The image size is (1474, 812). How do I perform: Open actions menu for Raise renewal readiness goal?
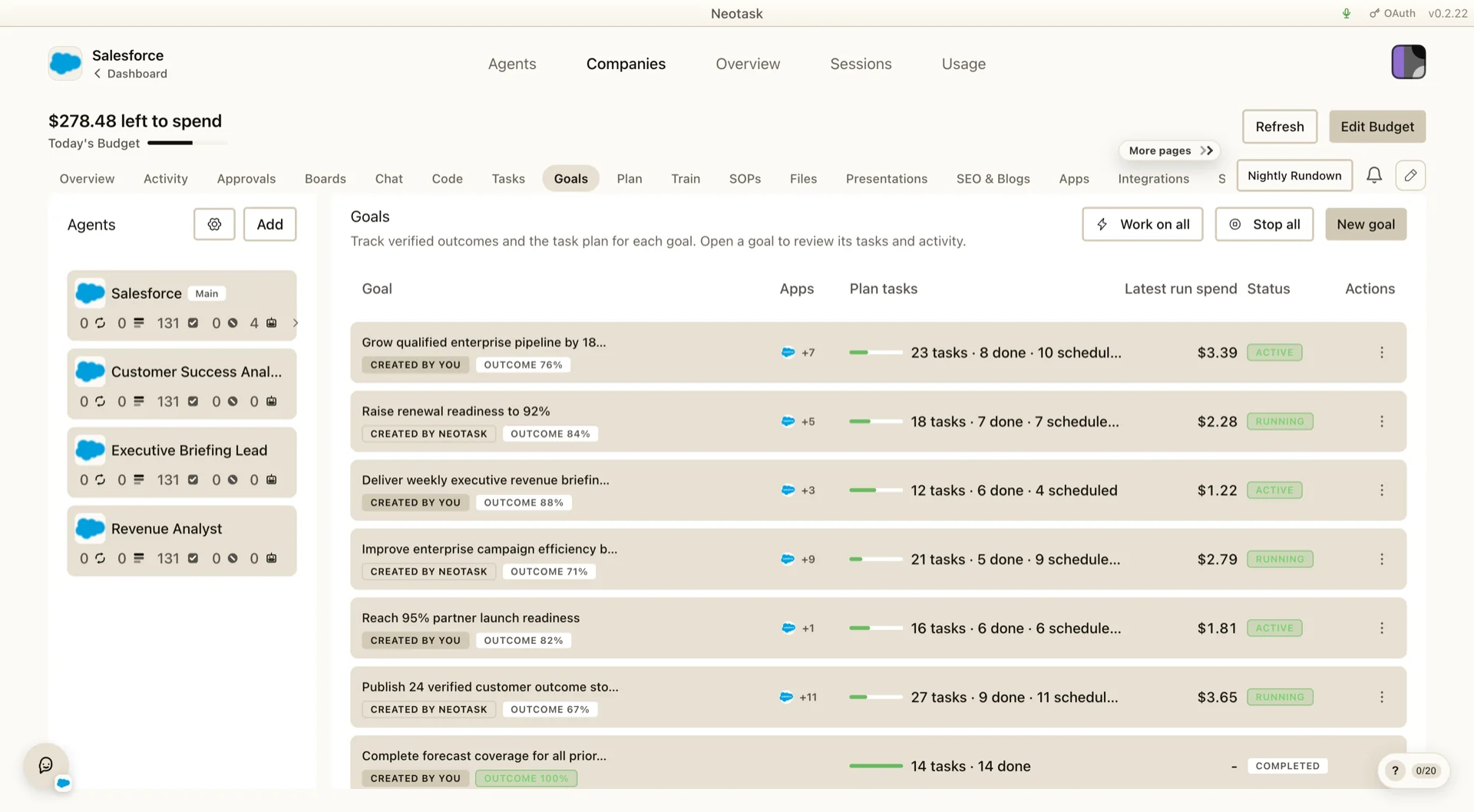pos(1382,421)
